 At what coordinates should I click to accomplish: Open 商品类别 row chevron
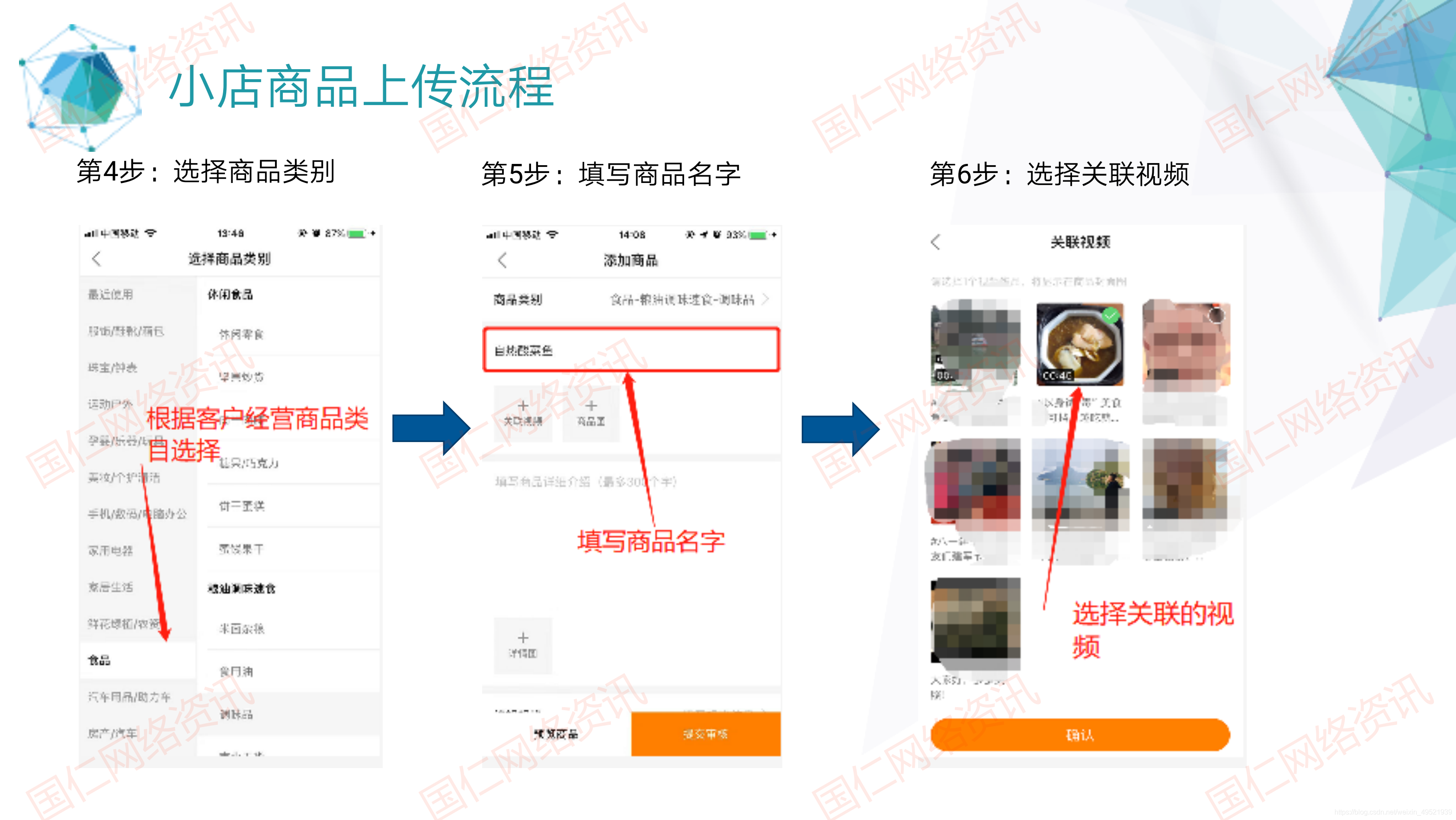tap(765, 299)
